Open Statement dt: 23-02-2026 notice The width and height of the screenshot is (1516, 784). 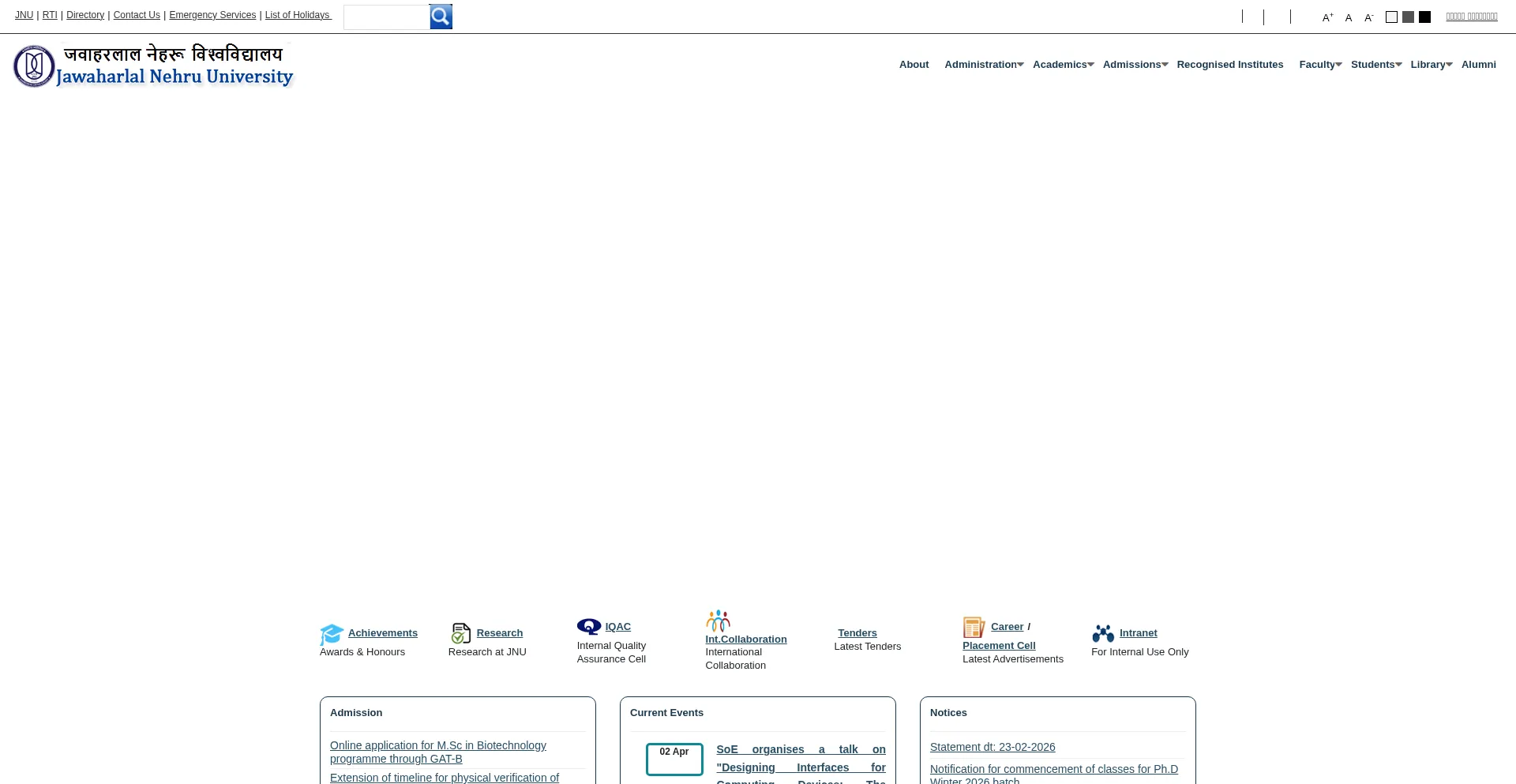click(993, 747)
